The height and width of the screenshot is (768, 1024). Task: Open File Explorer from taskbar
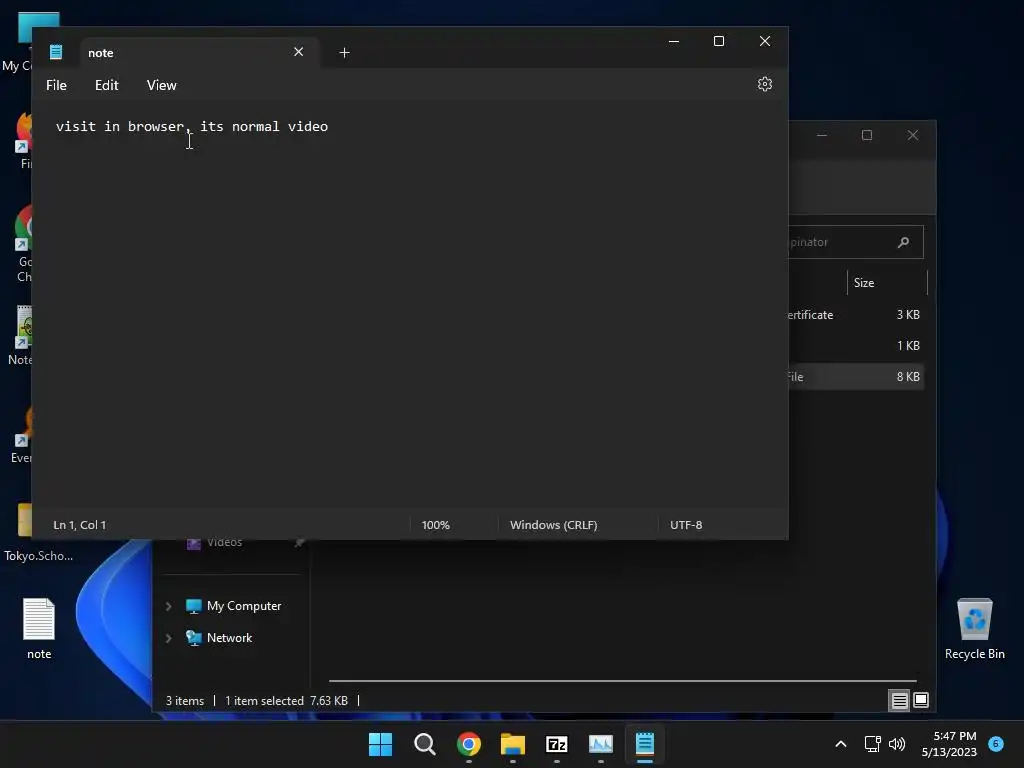(x=513, y=744)
